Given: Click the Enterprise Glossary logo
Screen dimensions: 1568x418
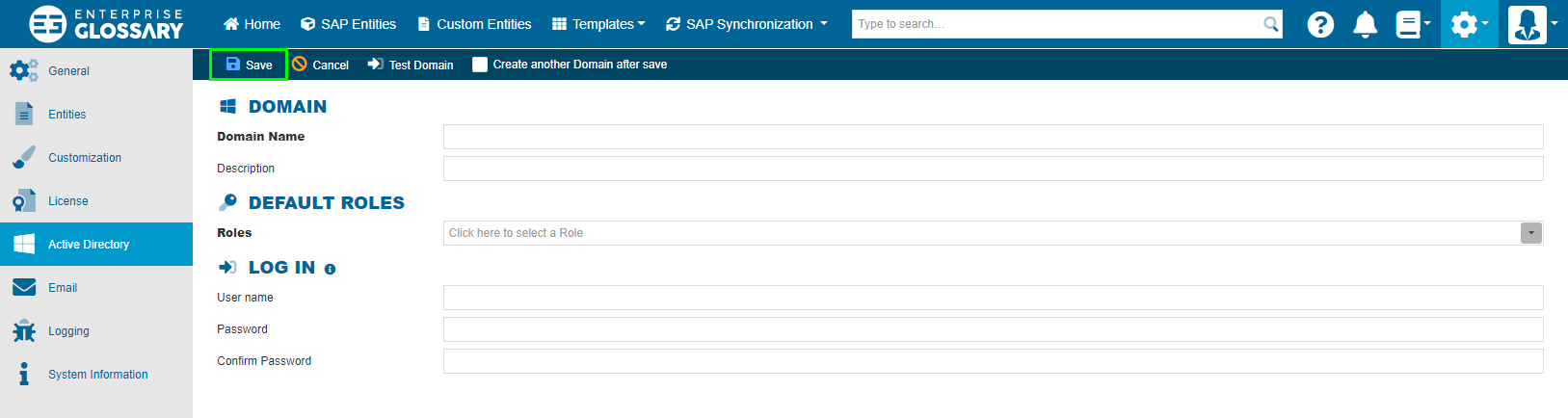Looking at the screenshot, I should [106, 24].
